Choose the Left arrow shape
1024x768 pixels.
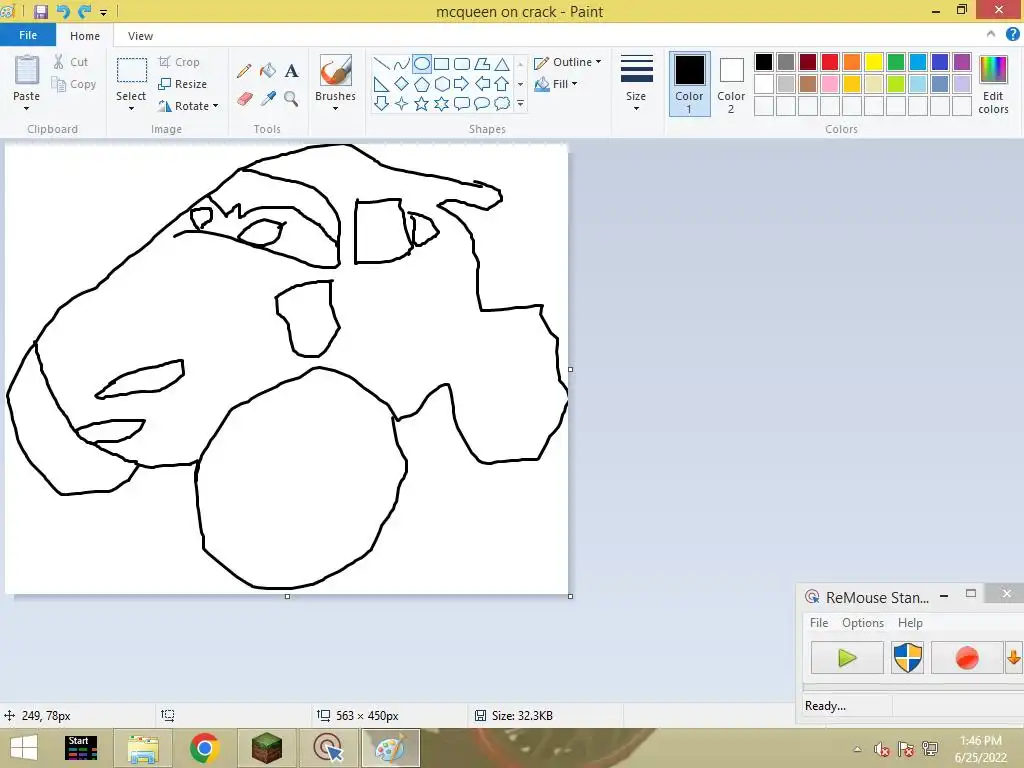(x=482, y=84)
